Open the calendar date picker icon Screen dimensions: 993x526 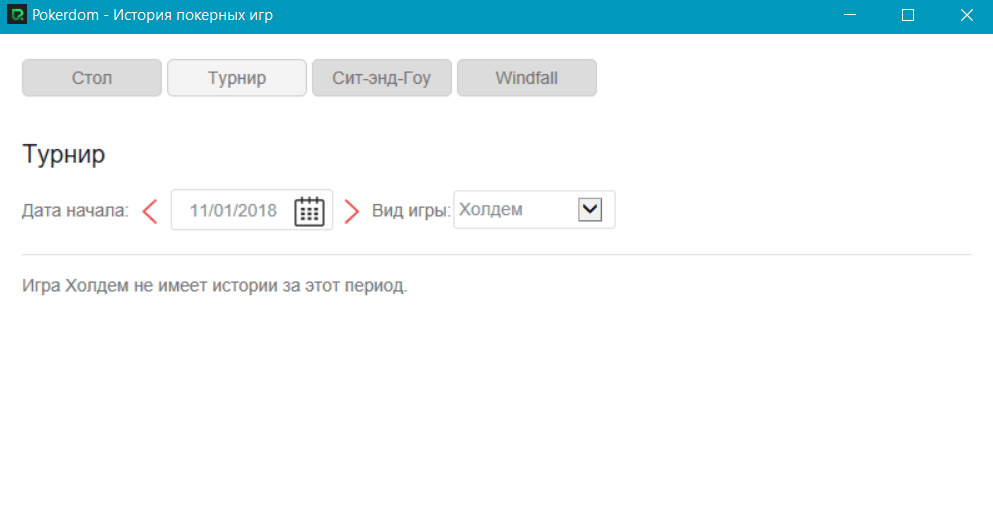309,211
